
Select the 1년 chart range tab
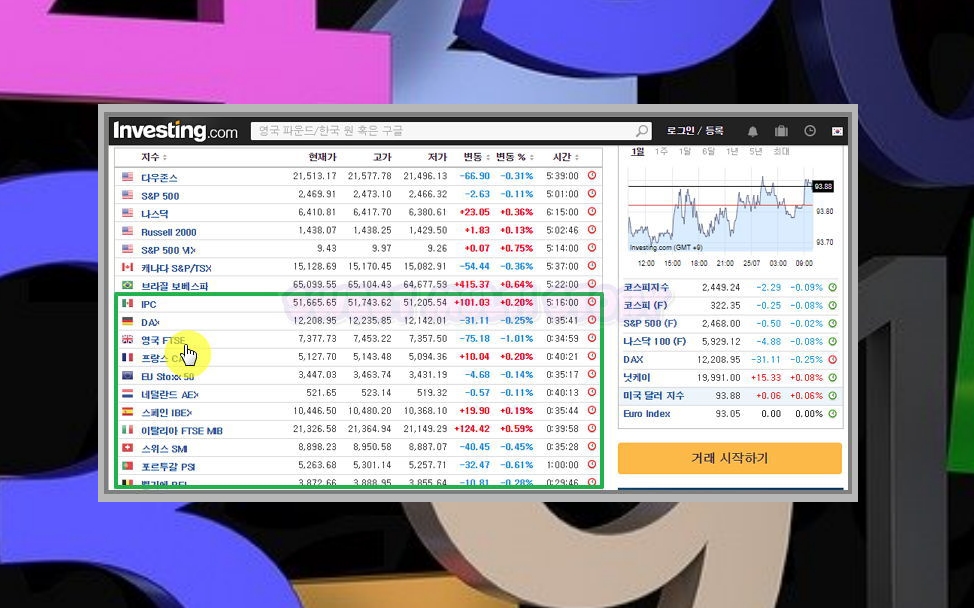point(732,152)
